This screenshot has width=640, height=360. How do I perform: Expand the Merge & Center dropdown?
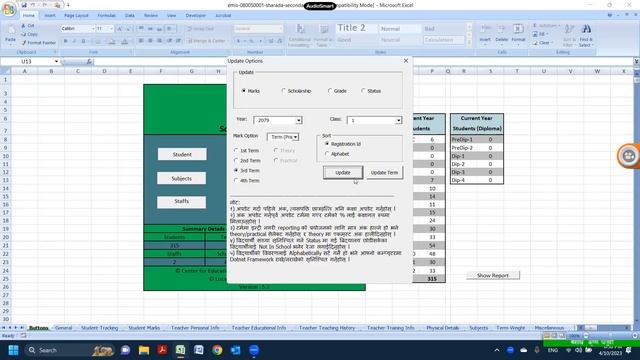[227, 41]
